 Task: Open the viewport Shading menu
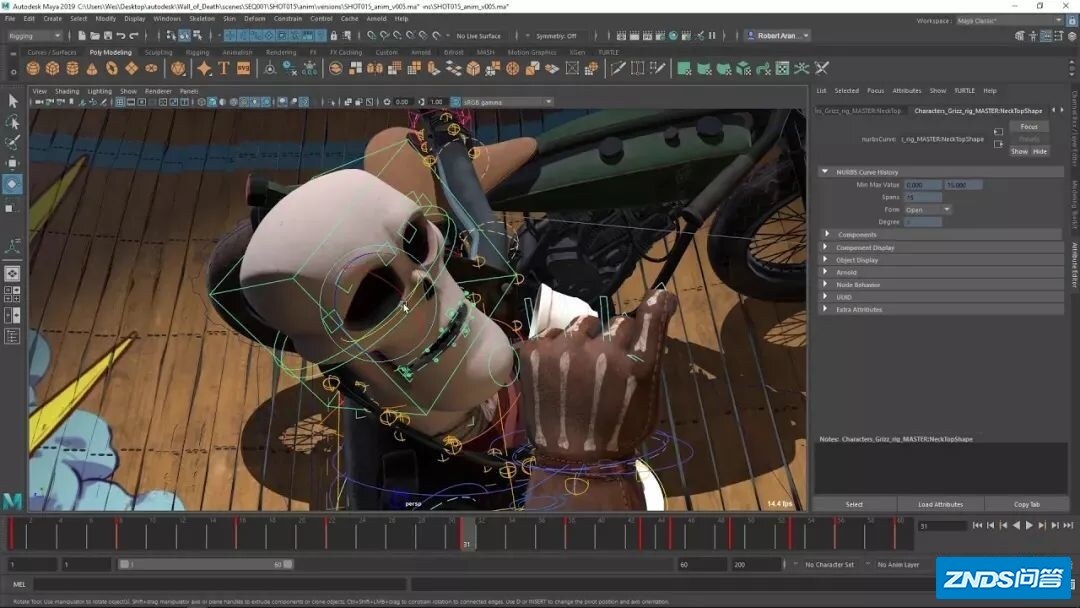tap(67, 91)
